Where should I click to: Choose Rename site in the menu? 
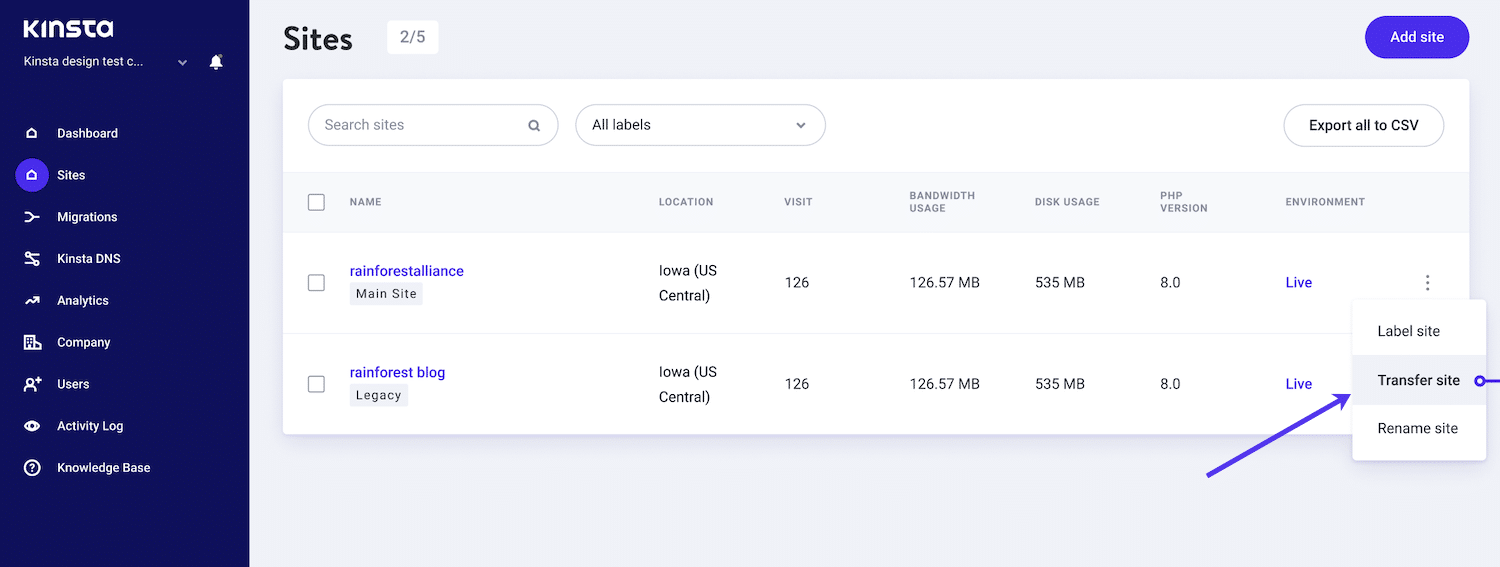click(1417, 428)
